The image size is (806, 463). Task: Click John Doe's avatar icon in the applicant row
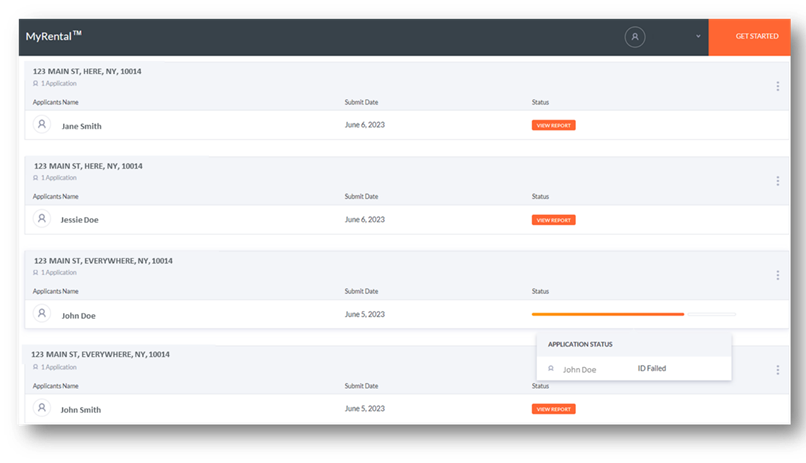pos(42,313)
